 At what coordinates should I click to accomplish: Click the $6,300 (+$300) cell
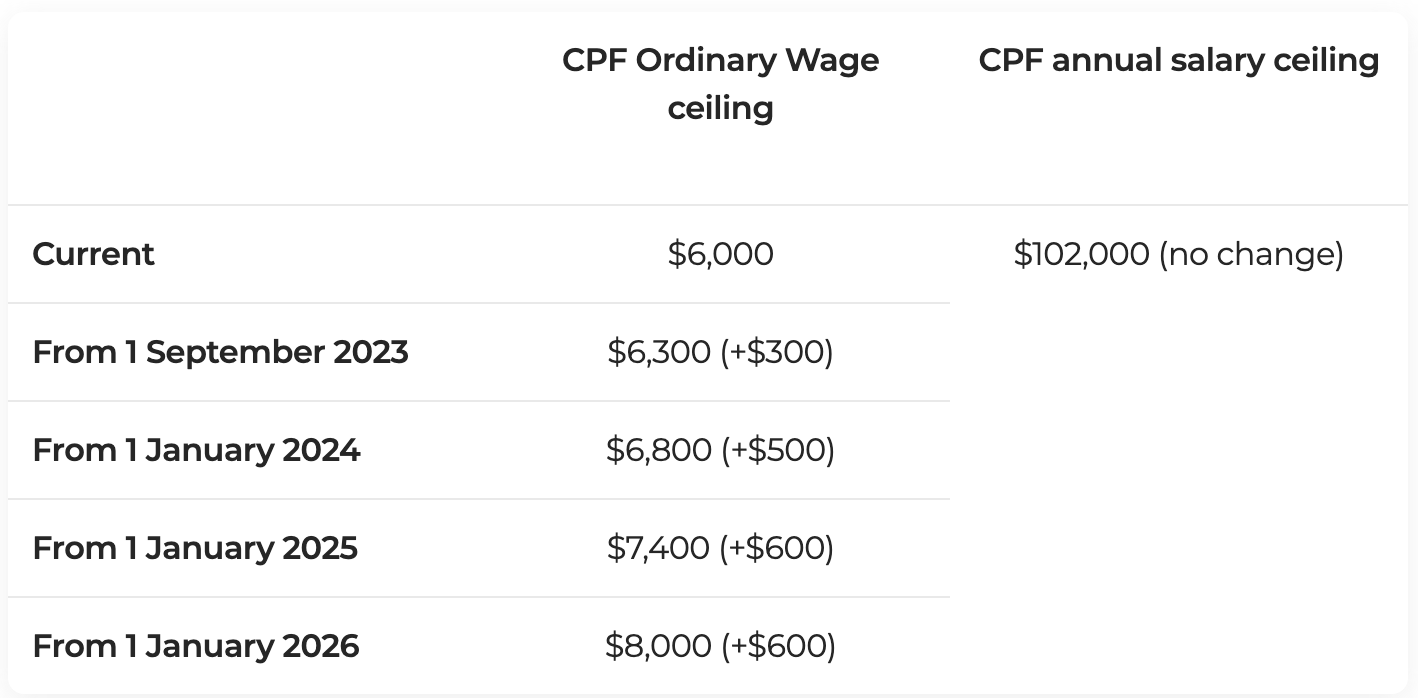click(x=720, y=352)
